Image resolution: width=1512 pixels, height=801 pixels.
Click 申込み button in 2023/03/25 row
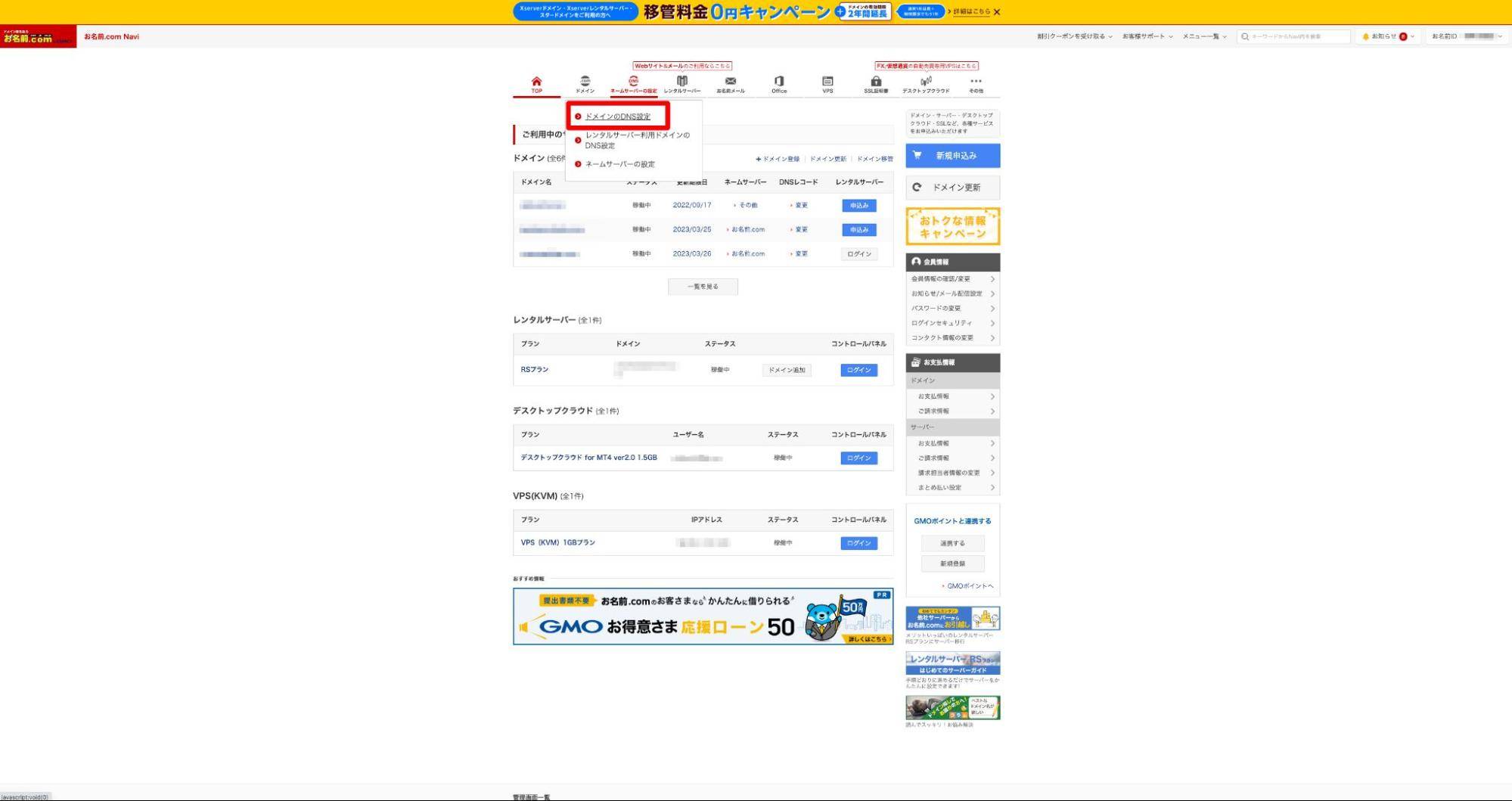(x=859, y=230)
